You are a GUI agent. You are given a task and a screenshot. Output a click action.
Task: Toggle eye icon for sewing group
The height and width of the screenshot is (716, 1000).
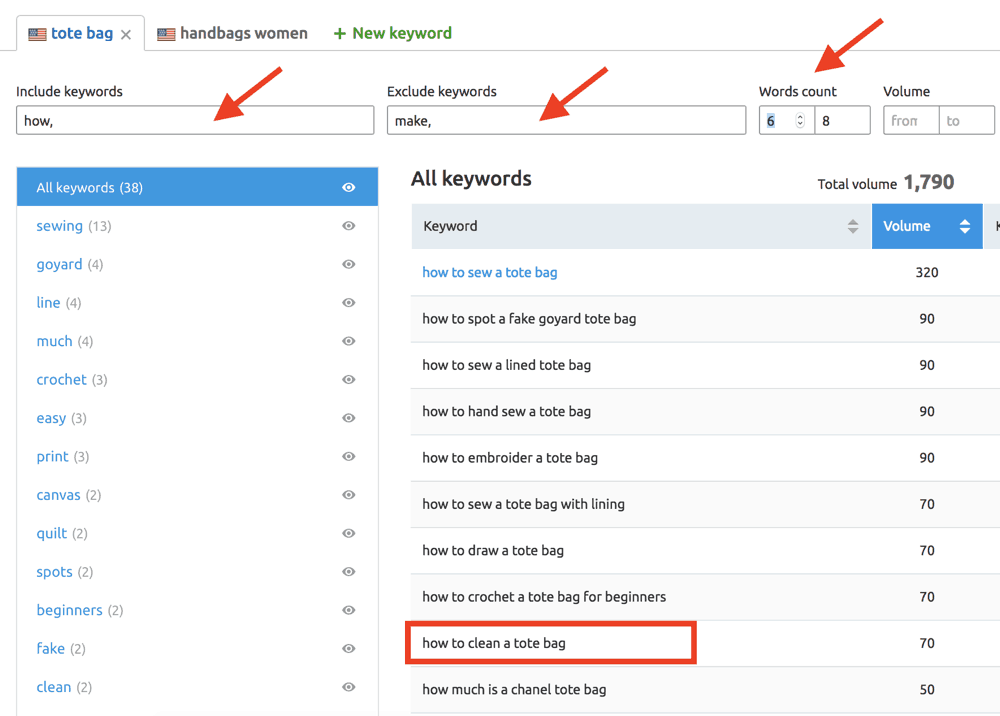point(349,226)
